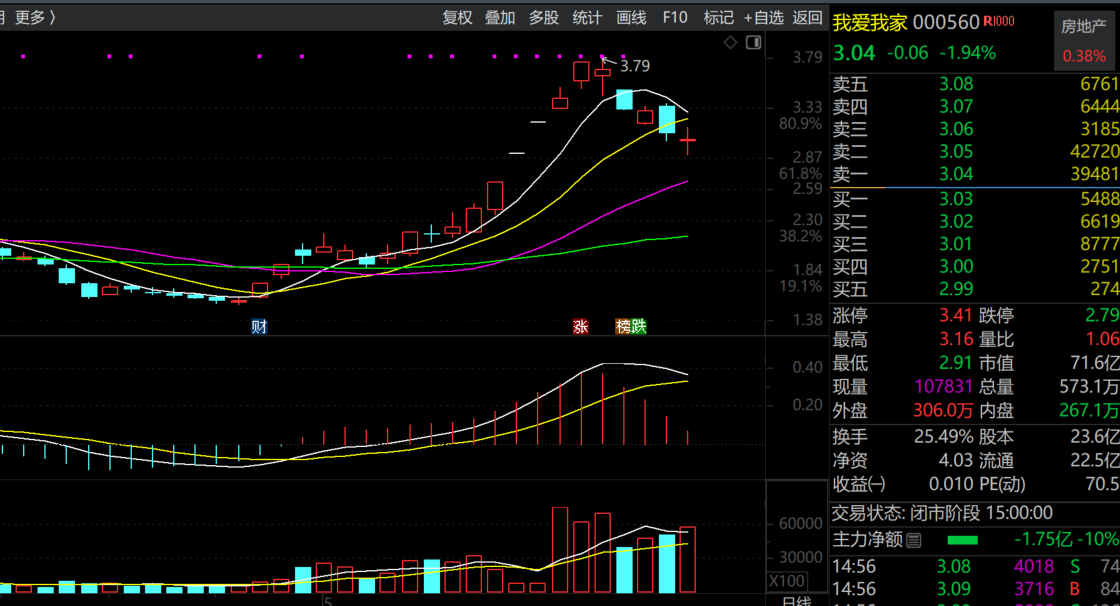This screenshot has height=606, width=1120.
Task: Click the stock name 我爱我家
Action: coord(869,22)
